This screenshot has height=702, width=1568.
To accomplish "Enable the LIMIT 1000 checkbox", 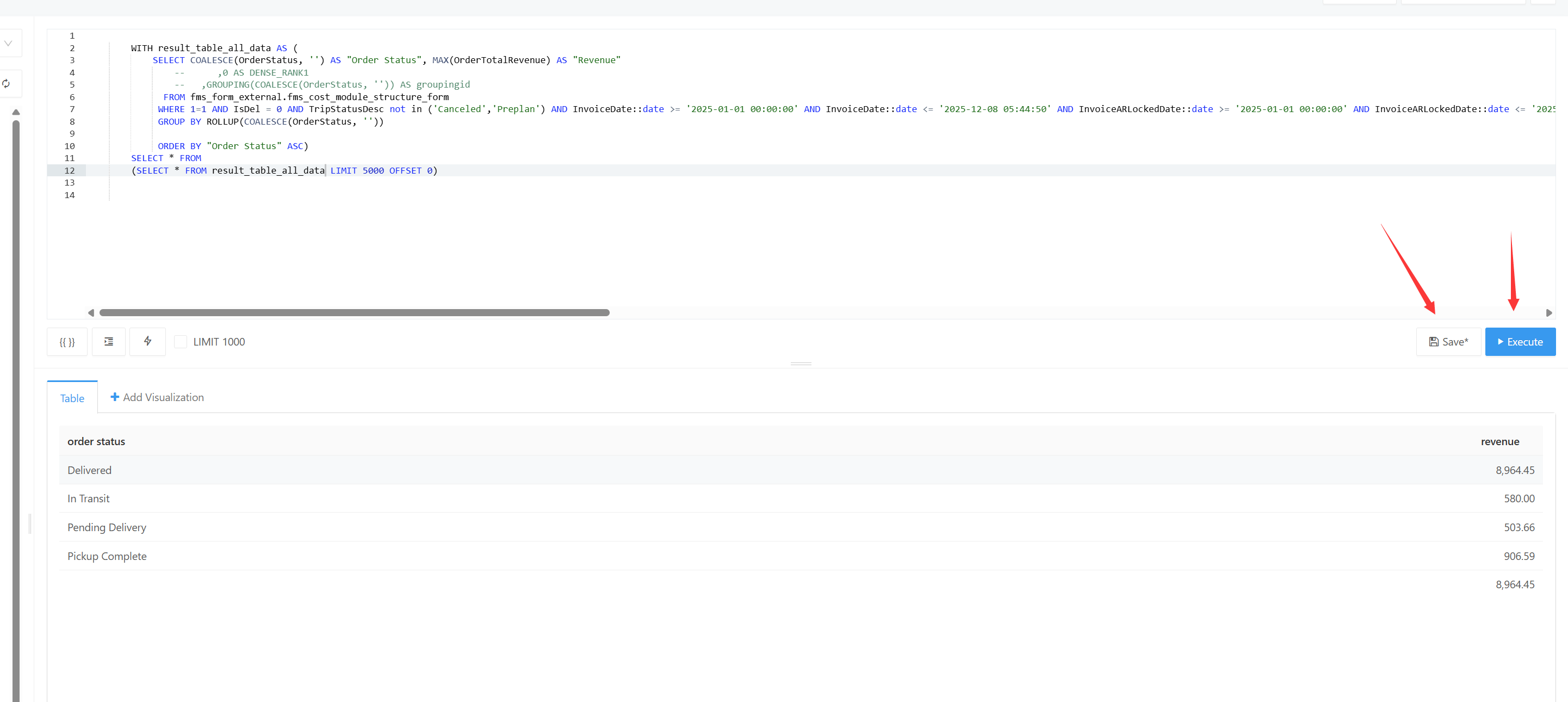I will click(181, 342).
